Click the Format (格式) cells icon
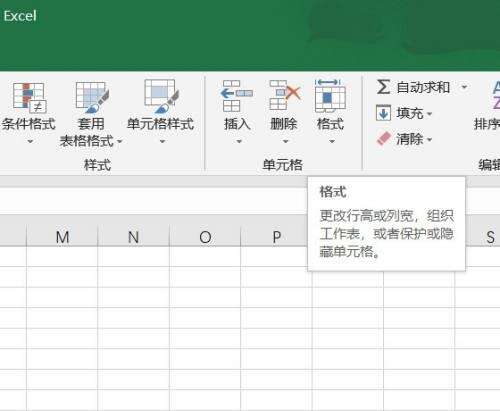The image size is (500, 411). [x=330, y=96]
